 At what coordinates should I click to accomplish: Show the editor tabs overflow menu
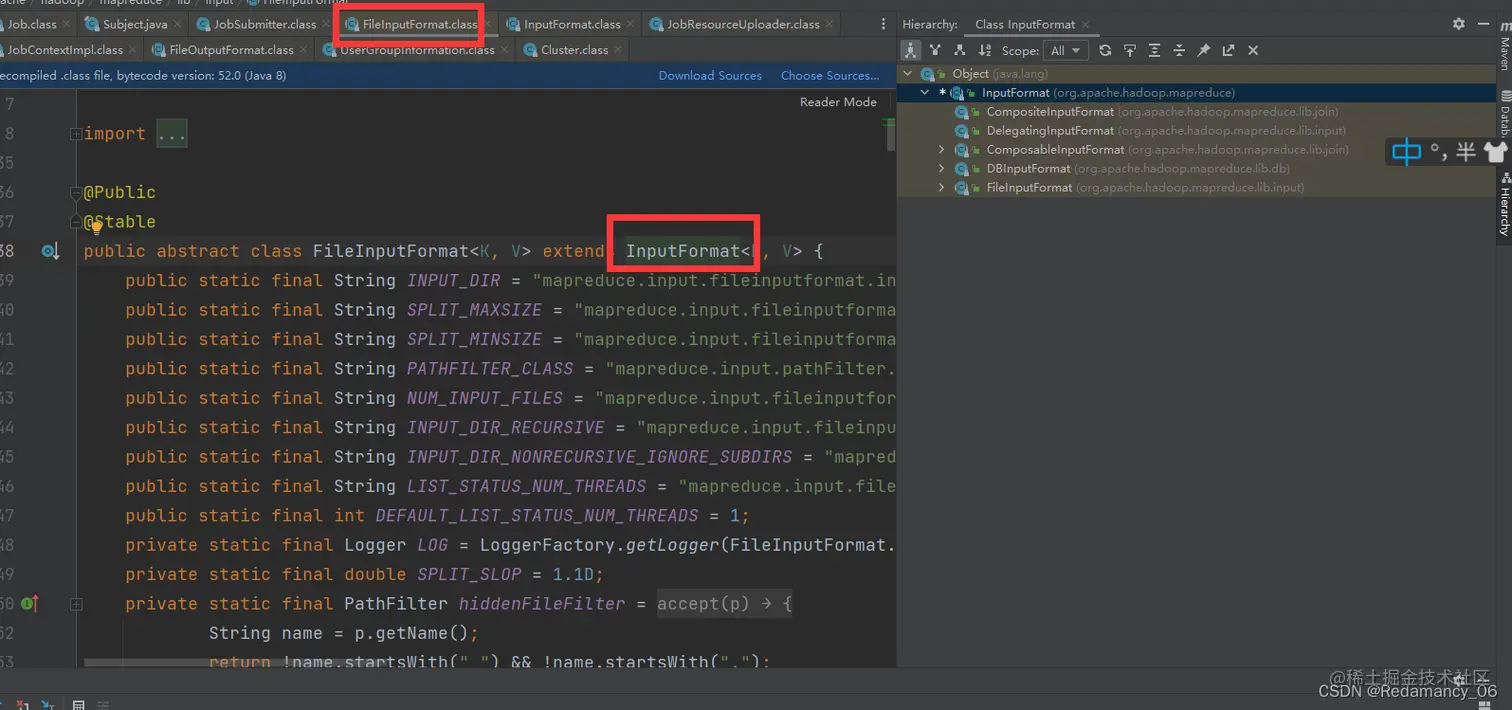pyautogui.click(x=883, y=24)
